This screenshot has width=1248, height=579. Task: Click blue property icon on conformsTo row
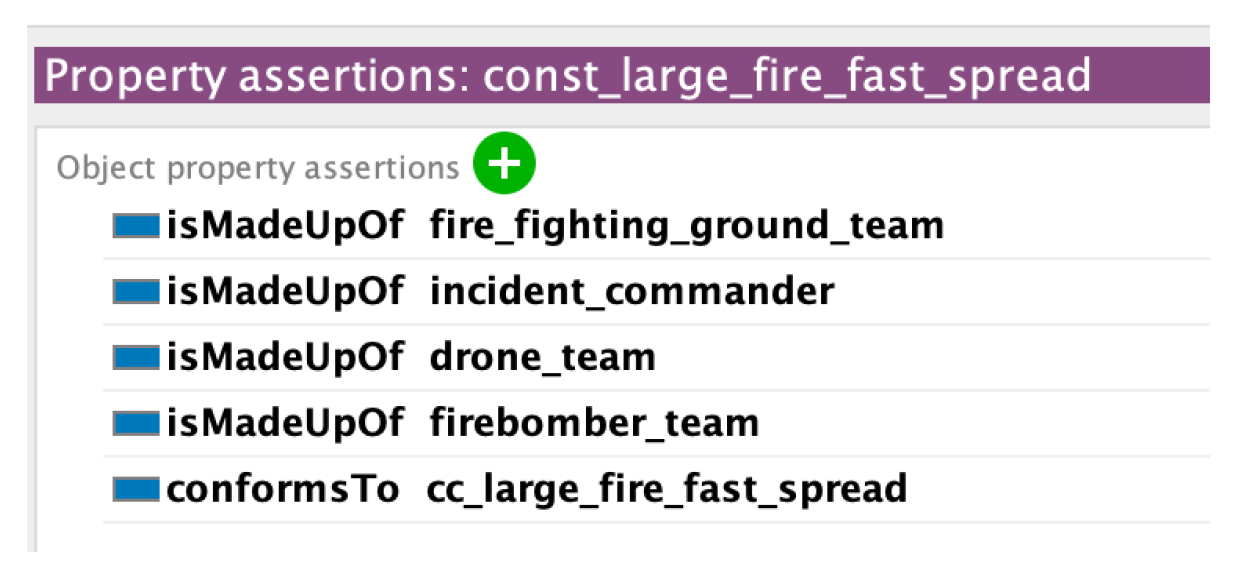point(136,489)
